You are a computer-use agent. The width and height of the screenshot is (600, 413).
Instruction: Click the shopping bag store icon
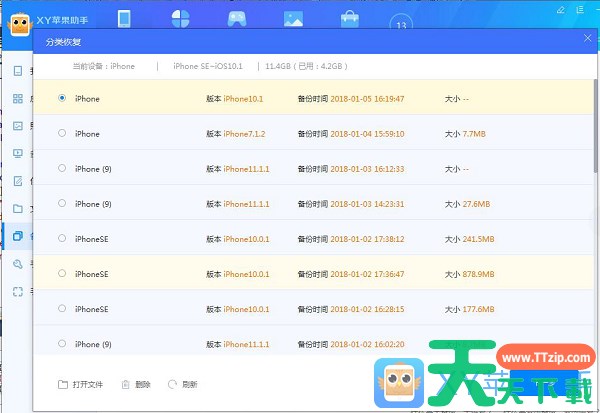pyautogui.click(x=349, y=19)
